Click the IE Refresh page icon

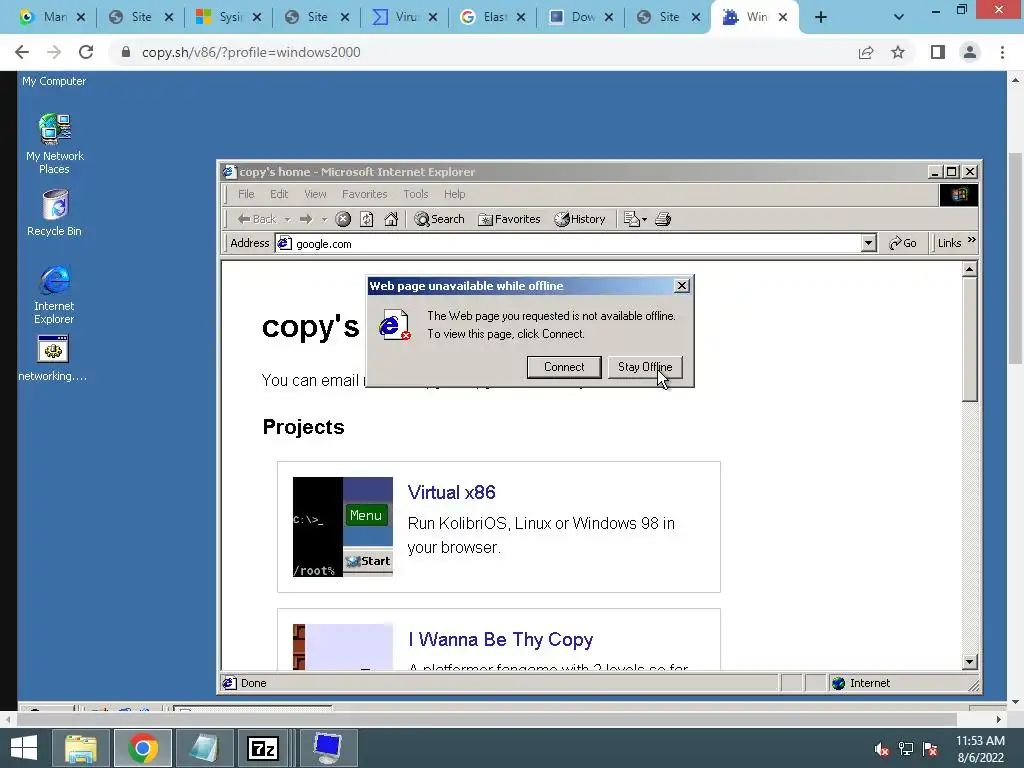367,219
